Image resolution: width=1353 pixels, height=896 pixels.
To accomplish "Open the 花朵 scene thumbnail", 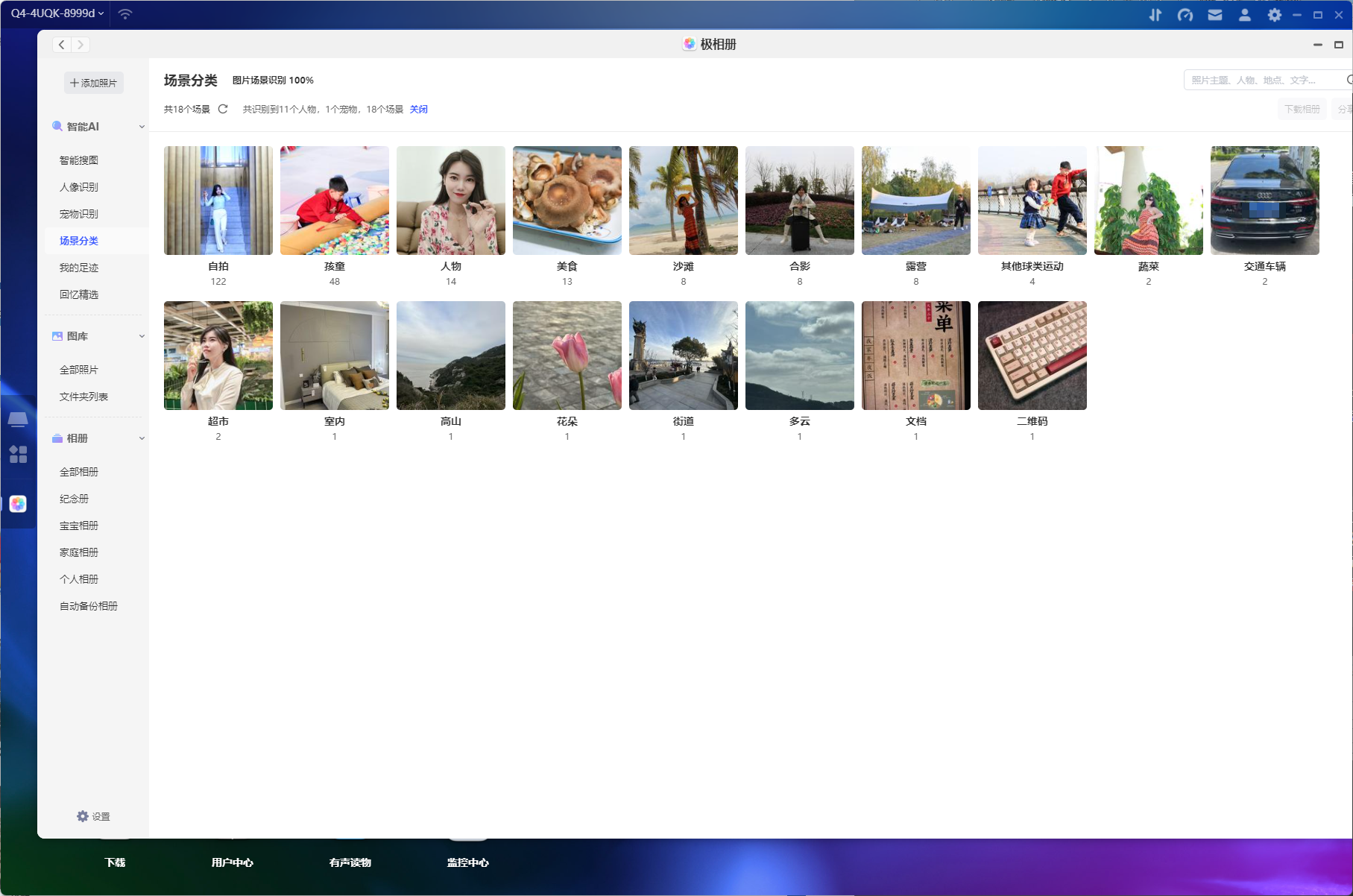I will pos(567,356).
